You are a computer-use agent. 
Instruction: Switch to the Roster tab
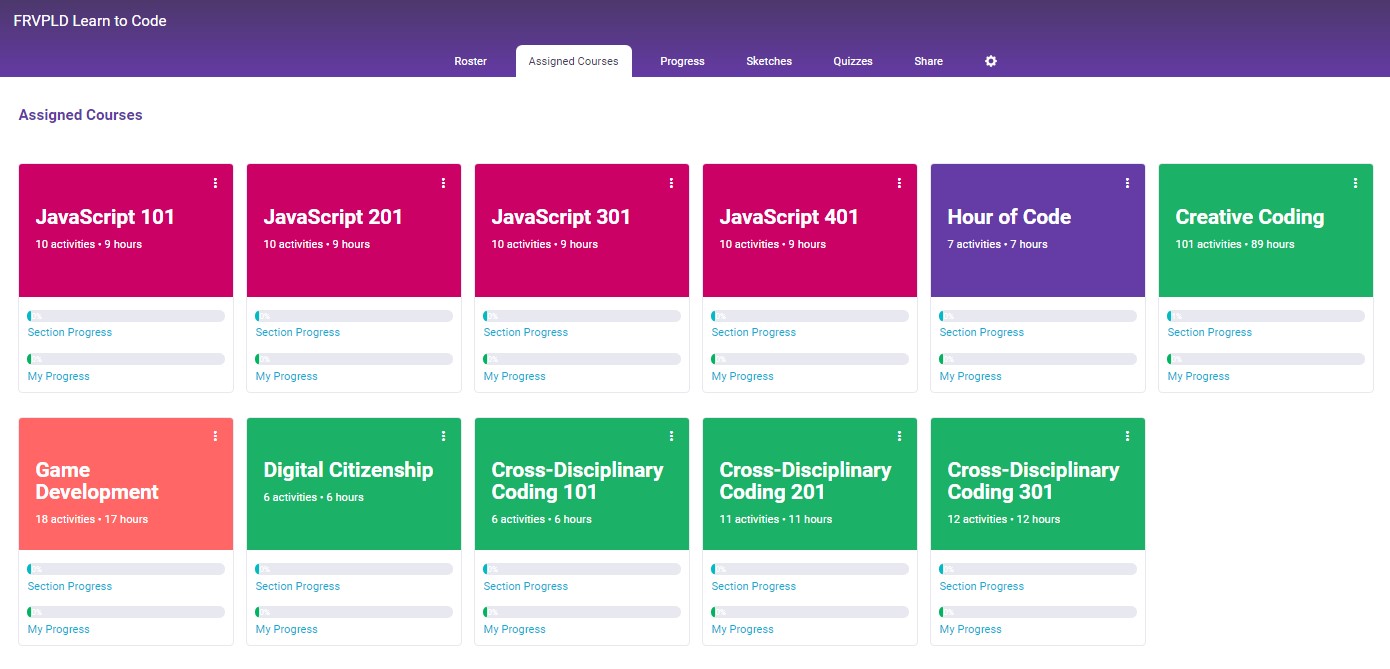point(470,61)
